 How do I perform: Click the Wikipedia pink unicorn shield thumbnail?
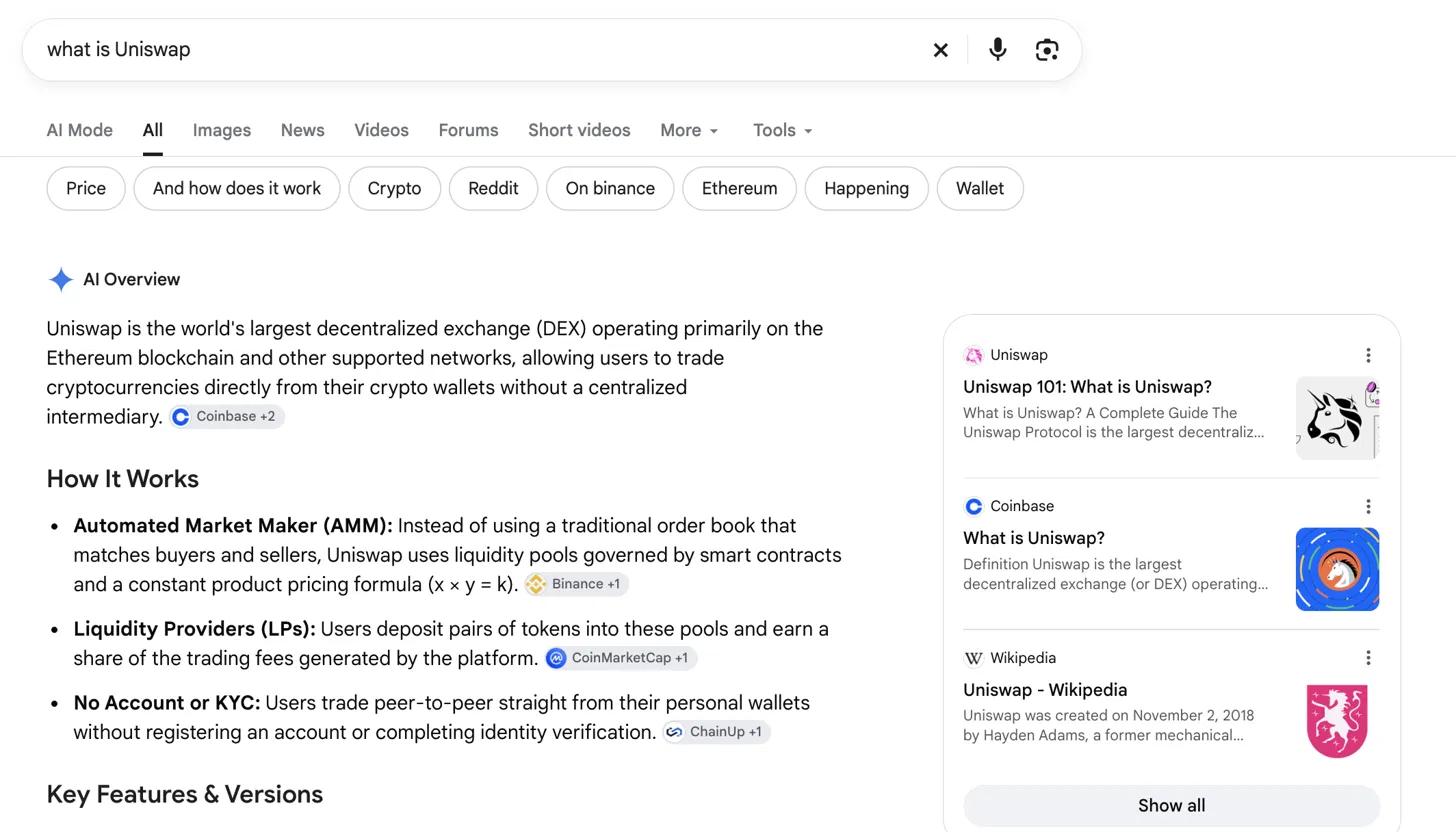point(1338,721)
